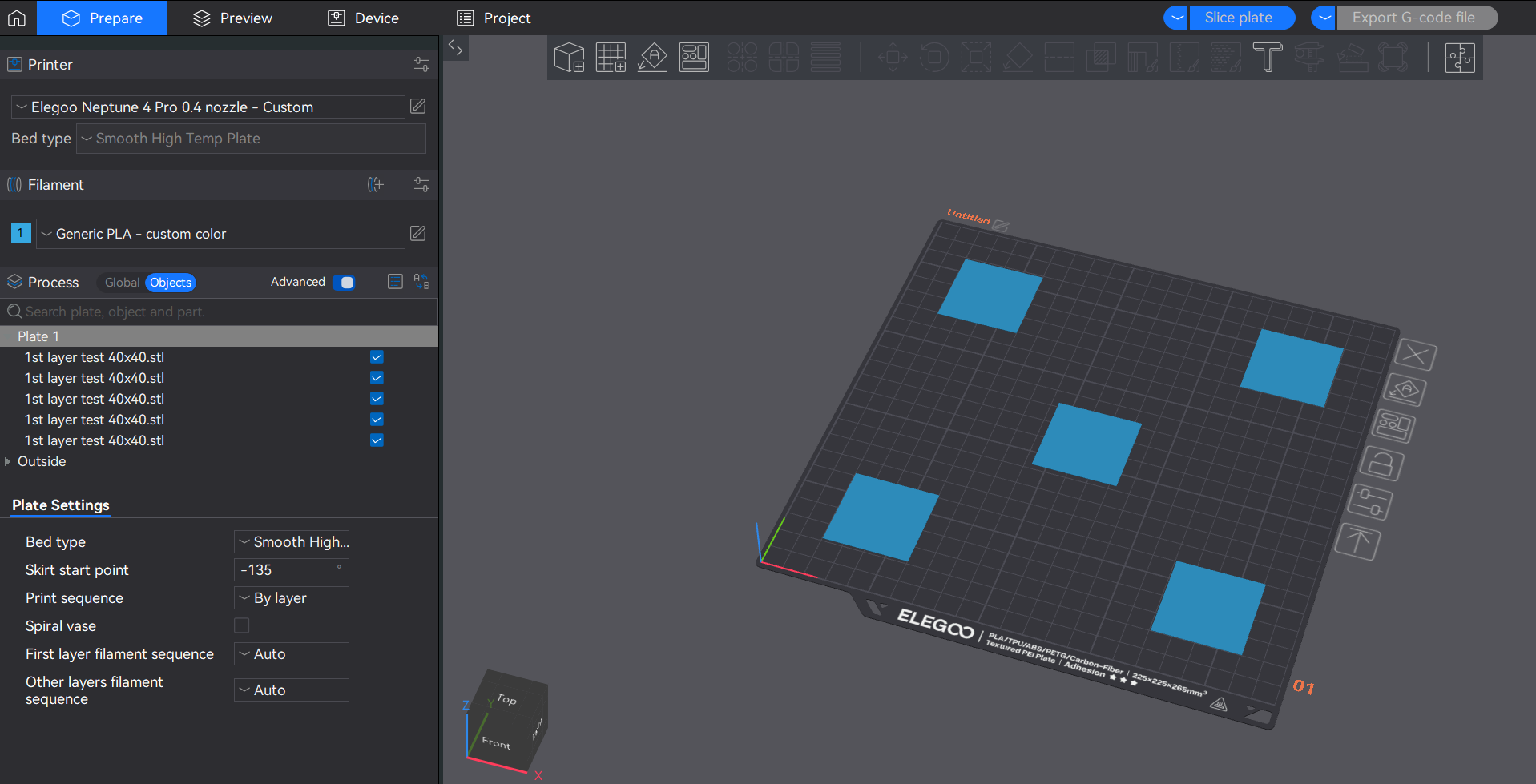Open the Print sequence dropdown

pos(292,598)
